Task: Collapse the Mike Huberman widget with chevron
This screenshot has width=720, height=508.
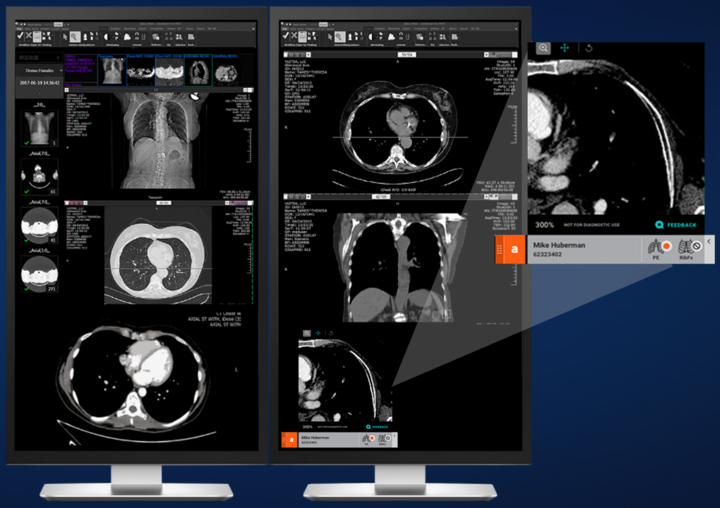Action: pyautogui.click(x=709, y=243)
